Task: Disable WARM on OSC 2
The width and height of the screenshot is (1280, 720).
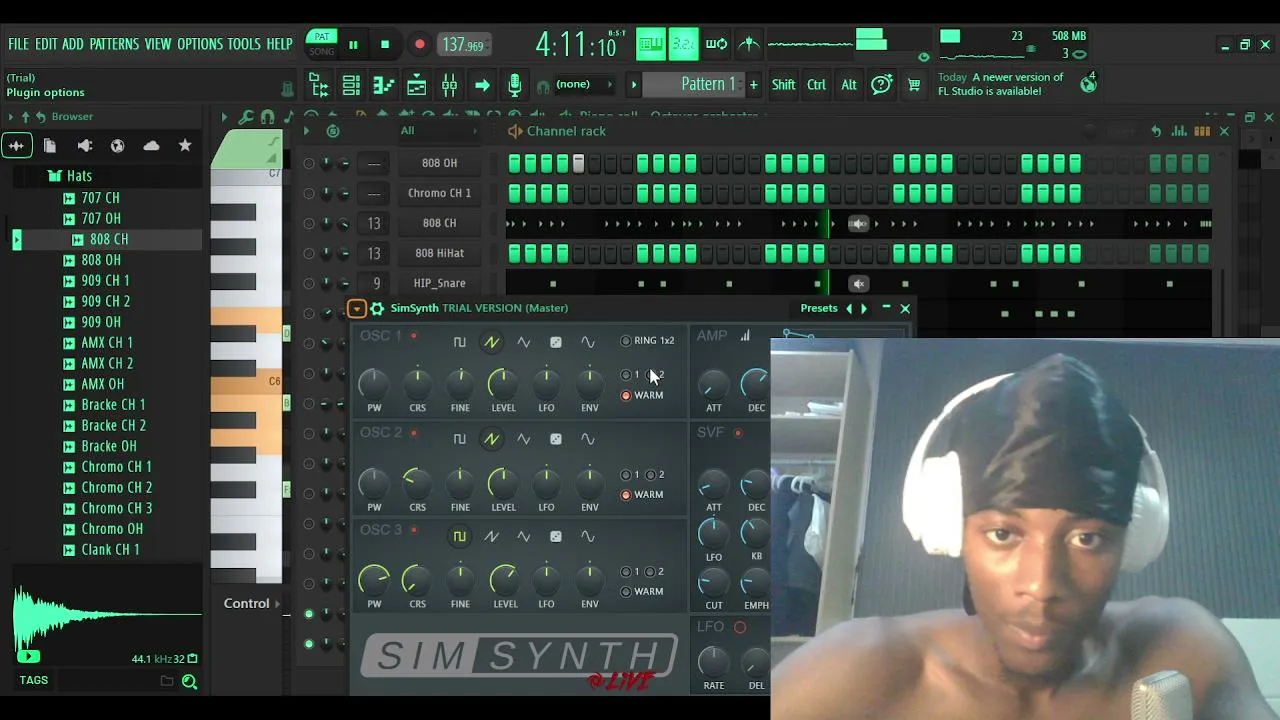Action: click(x=626, y=494)
